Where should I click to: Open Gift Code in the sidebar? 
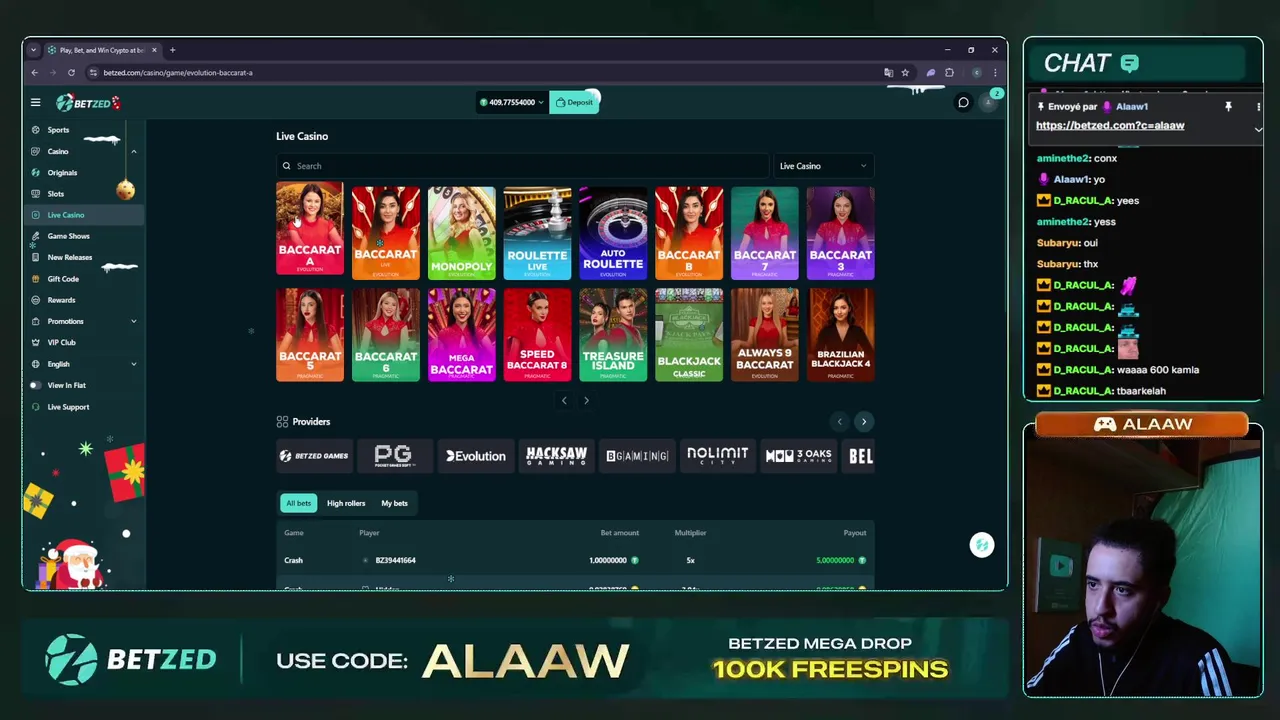(63, 279)
